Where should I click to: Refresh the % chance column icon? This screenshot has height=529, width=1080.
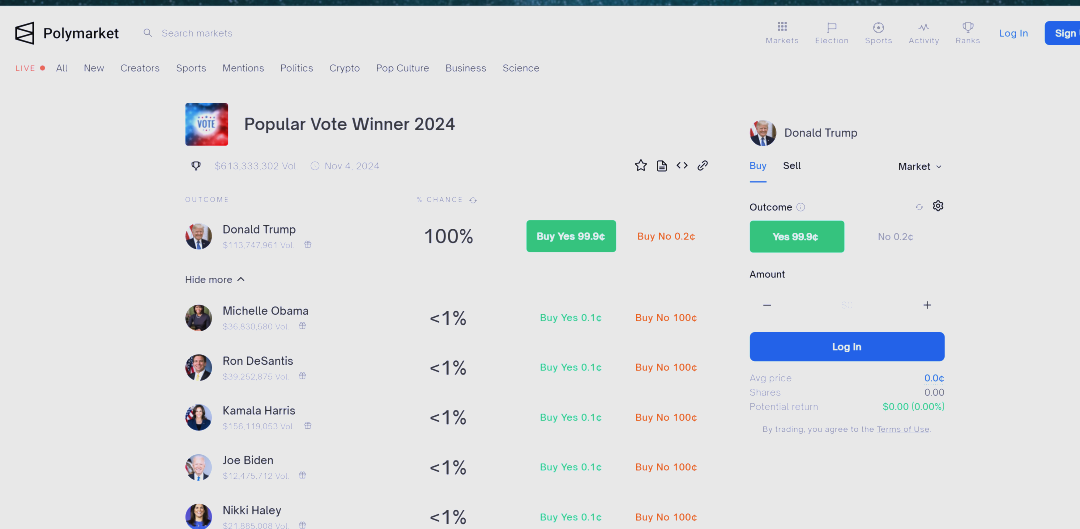pos(473,200)
